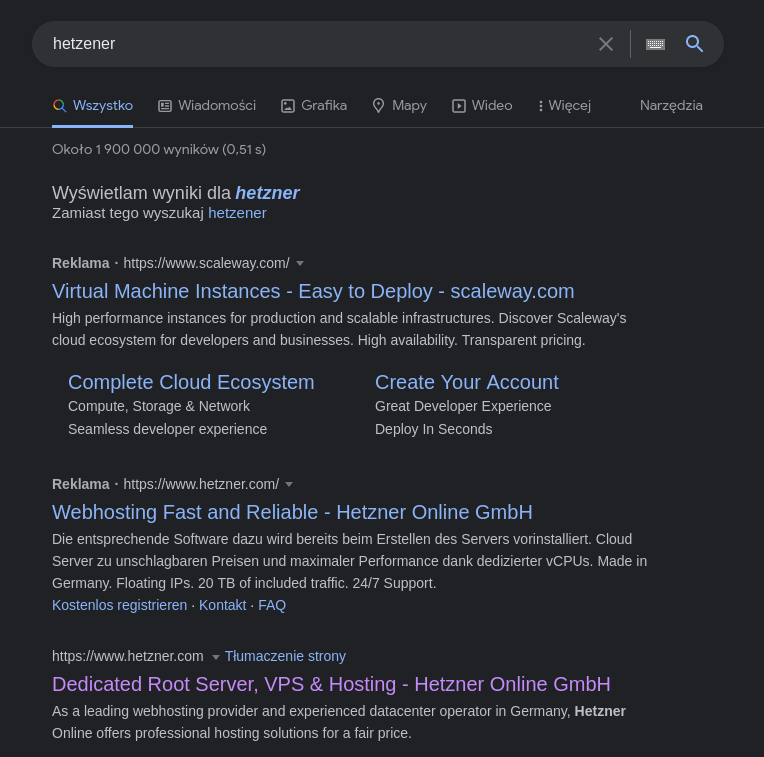This screenshot has width=764, height=757.
Task: Click the magnifying glass search button
Action: pyautogui.click(x=694, y=44)
